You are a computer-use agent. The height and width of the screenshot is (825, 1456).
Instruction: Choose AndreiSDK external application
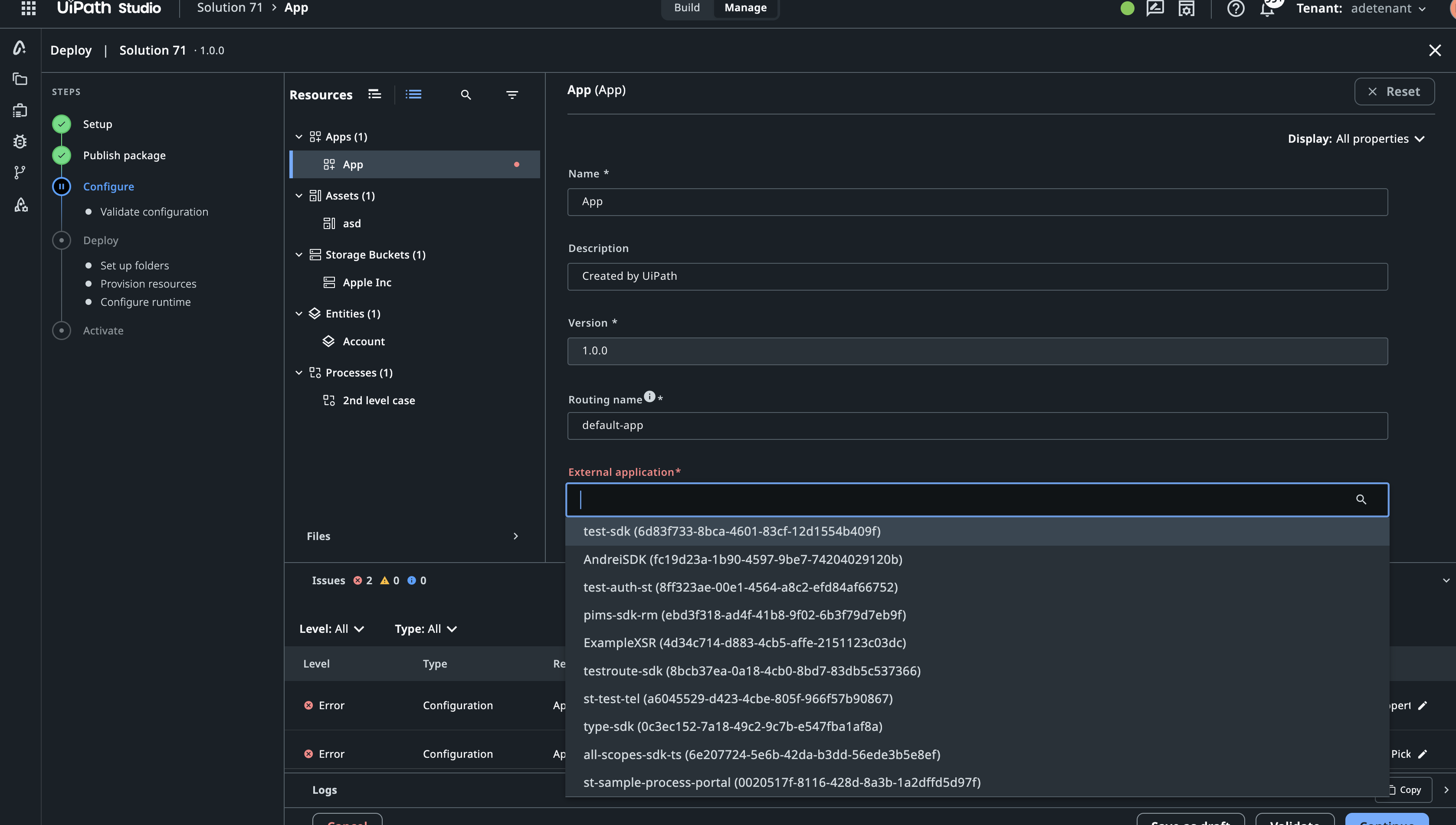977,559
